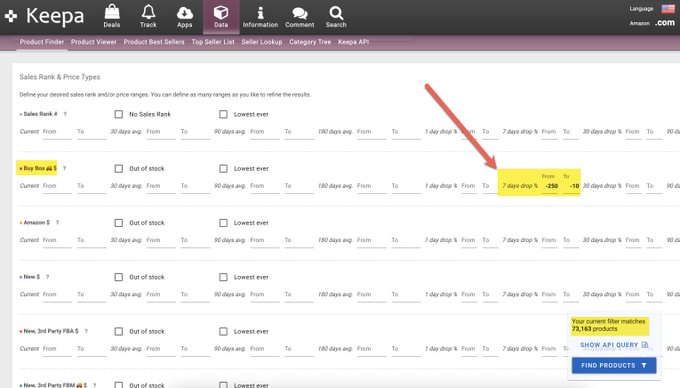Open the Search magnifier icon
Viewport: 680px width, 388px height.
(336, 13)
